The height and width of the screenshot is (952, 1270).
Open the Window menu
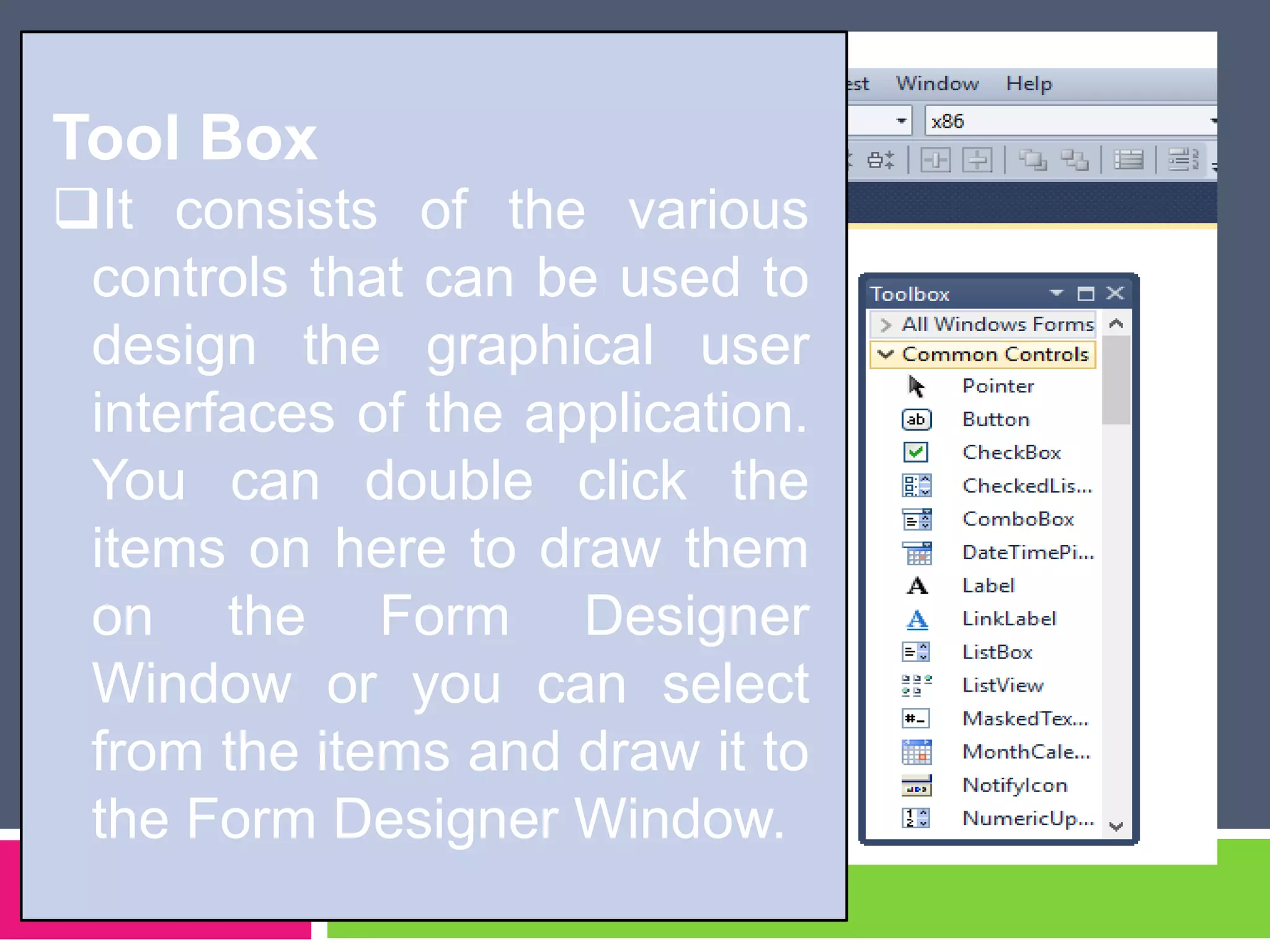point(937,84)
